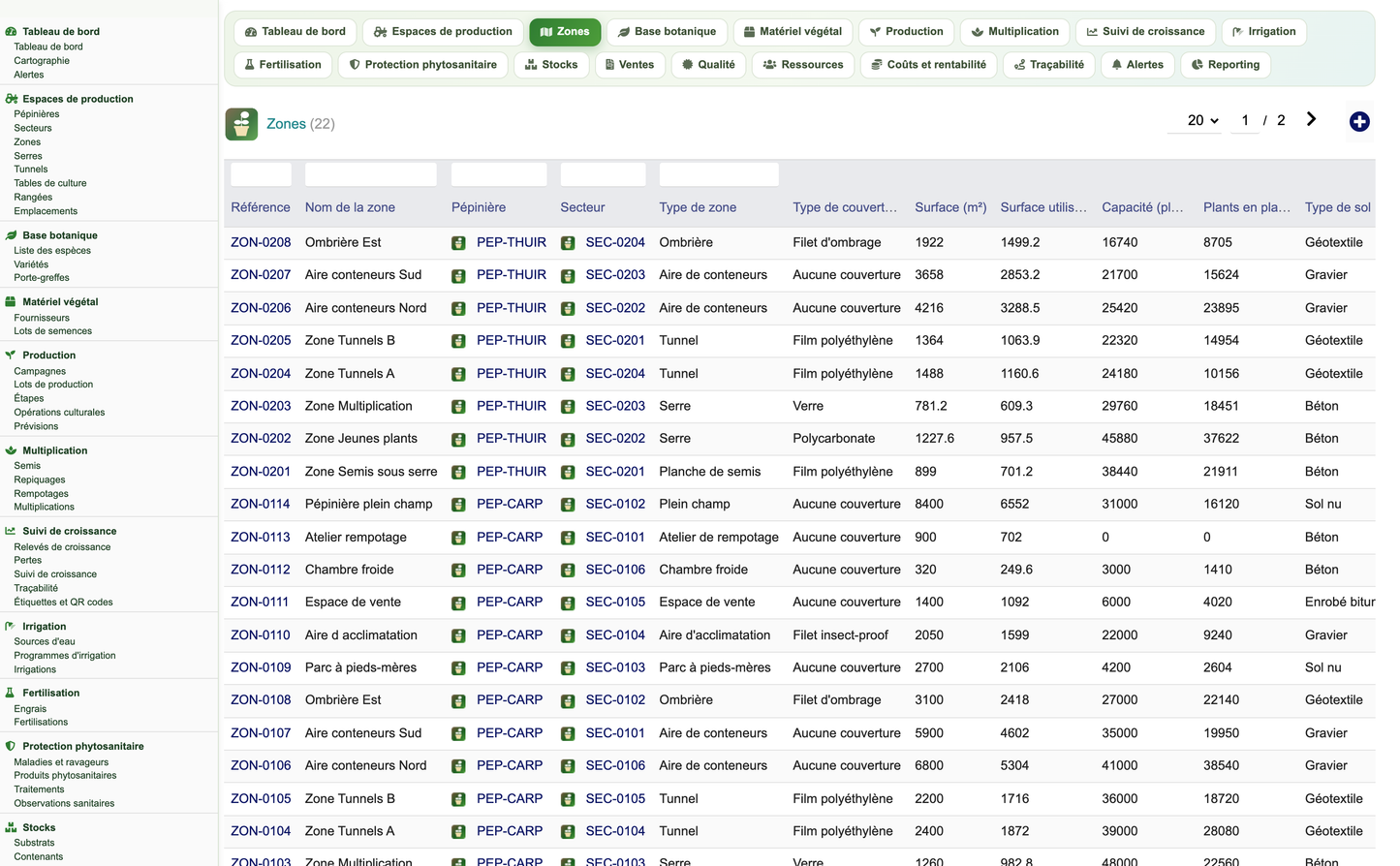The image size is (1400, 866).
Task: Select the Fertilisation tab
Action: 283,65
